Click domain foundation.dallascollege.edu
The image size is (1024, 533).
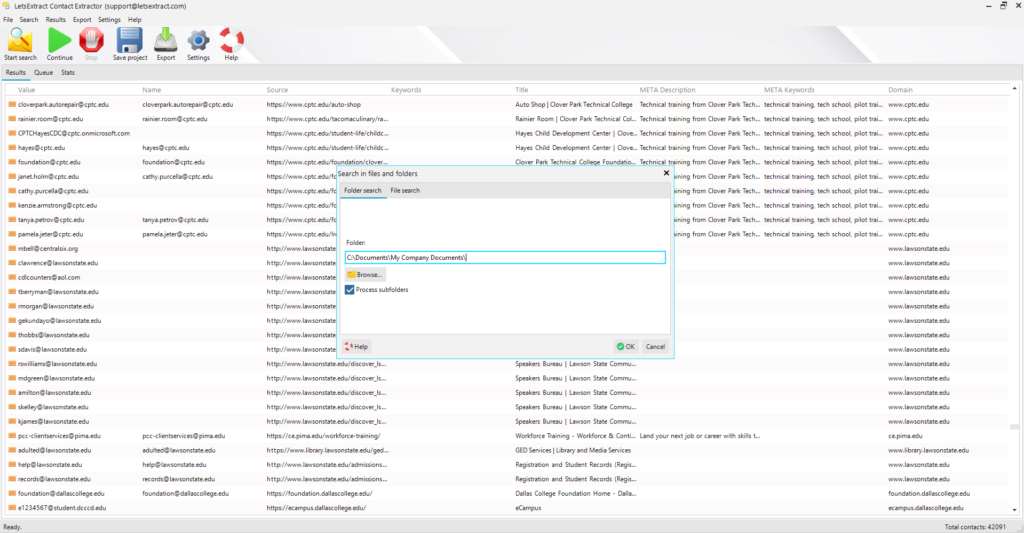tap(929, 494)
